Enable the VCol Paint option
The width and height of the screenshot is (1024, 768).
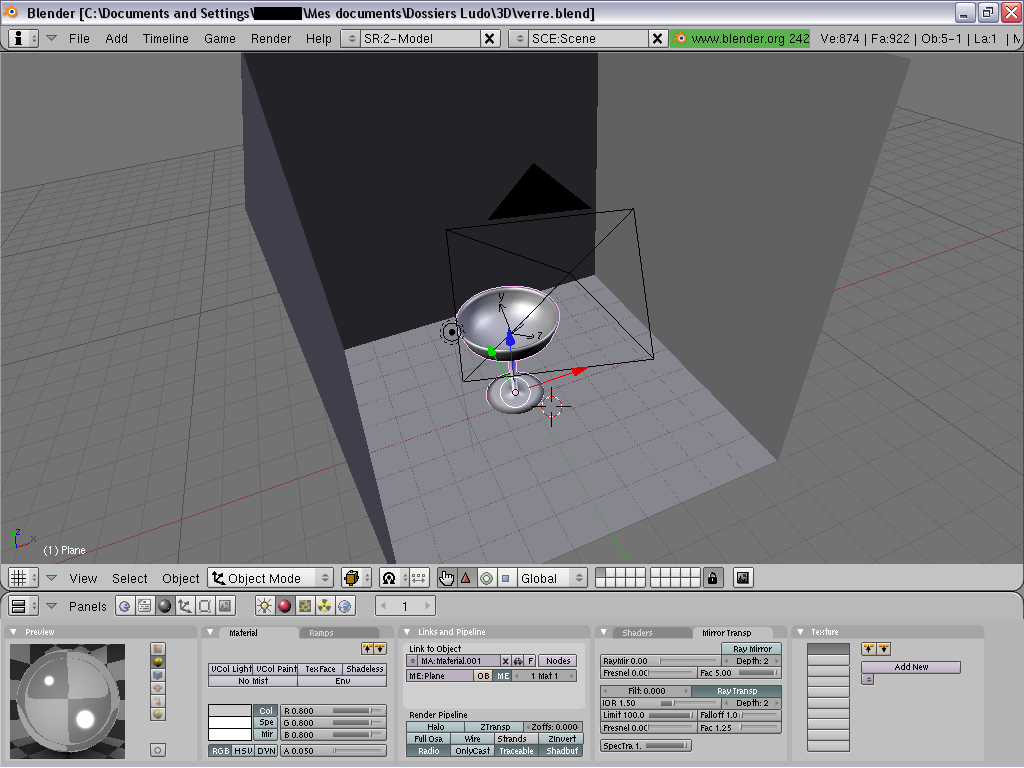[276, 669]
